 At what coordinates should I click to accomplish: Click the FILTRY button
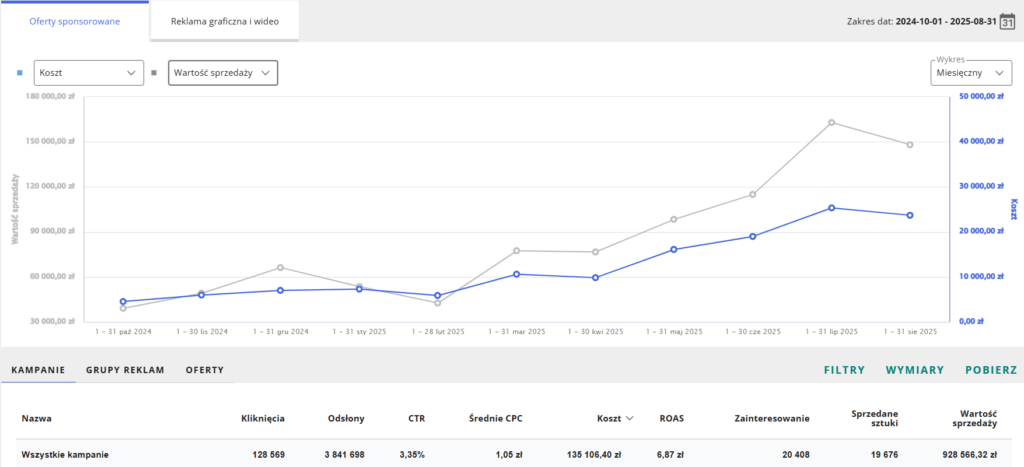click(844, 370)
